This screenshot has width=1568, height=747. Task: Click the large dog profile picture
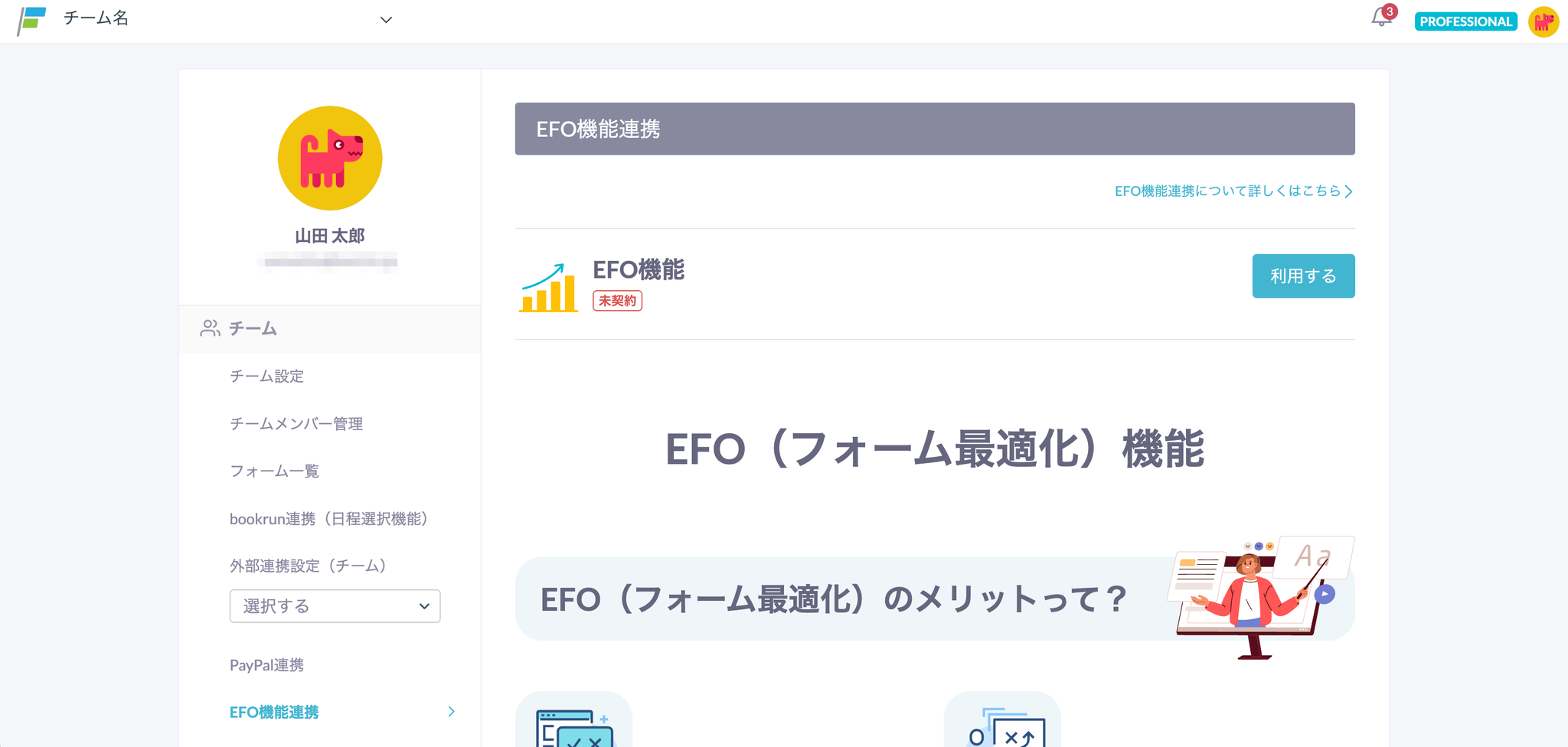click(x=330, y=158)
